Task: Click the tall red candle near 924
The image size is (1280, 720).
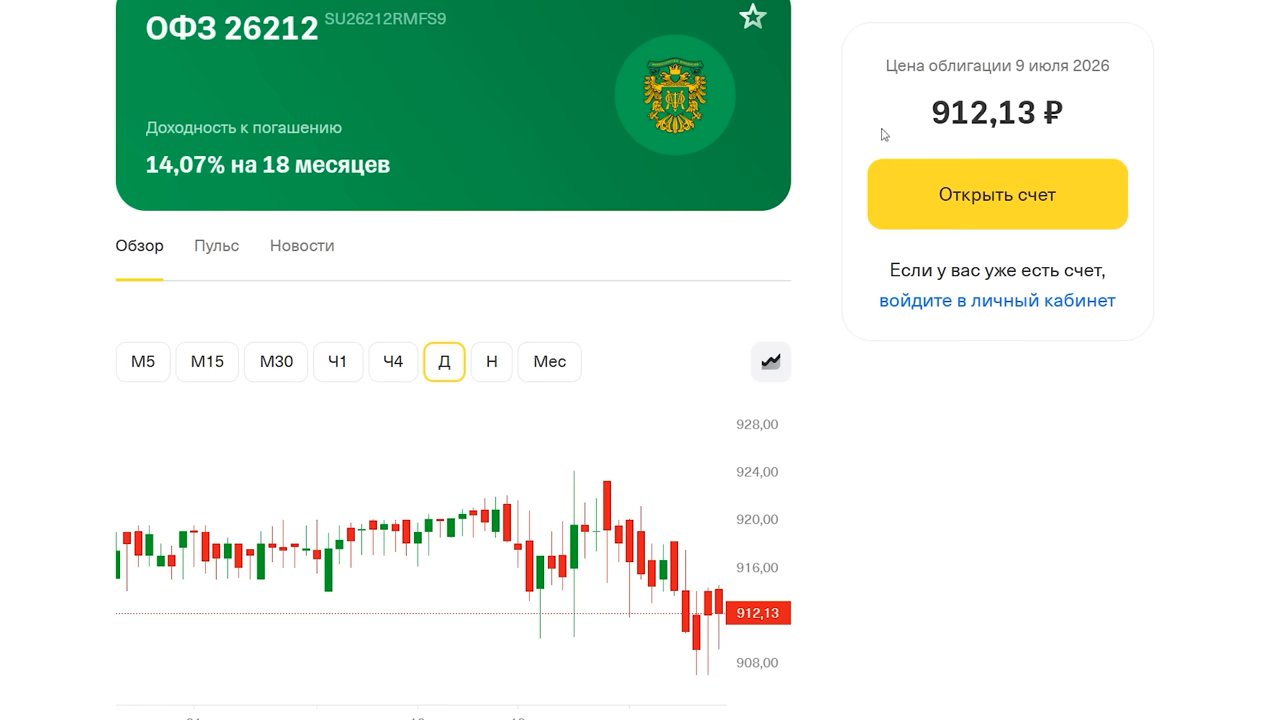Action: click(607, 505)
